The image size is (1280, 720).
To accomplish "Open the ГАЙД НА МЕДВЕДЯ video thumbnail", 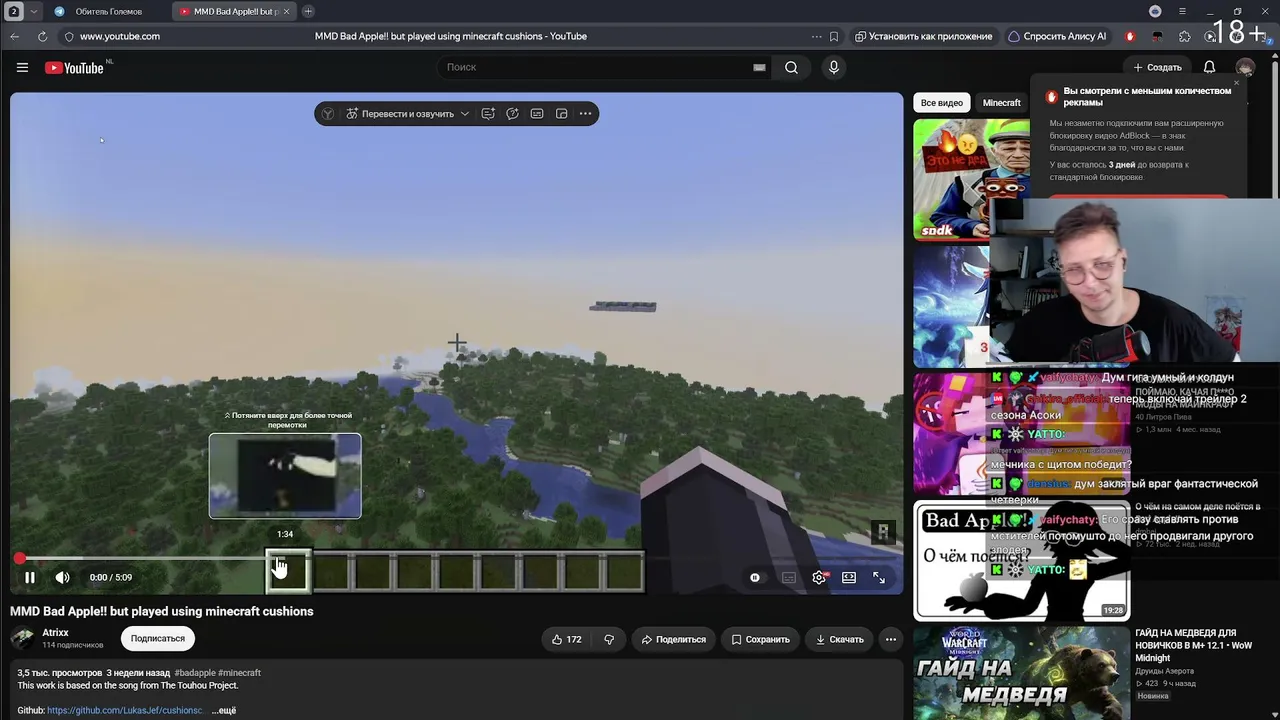I will tap(1021, 673).
